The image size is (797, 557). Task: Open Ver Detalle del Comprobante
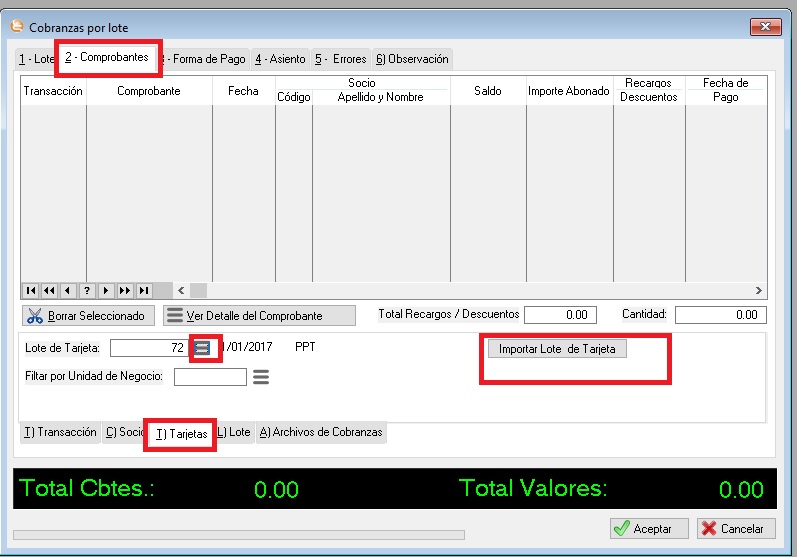pyautogui.click(x=258, y=316)
